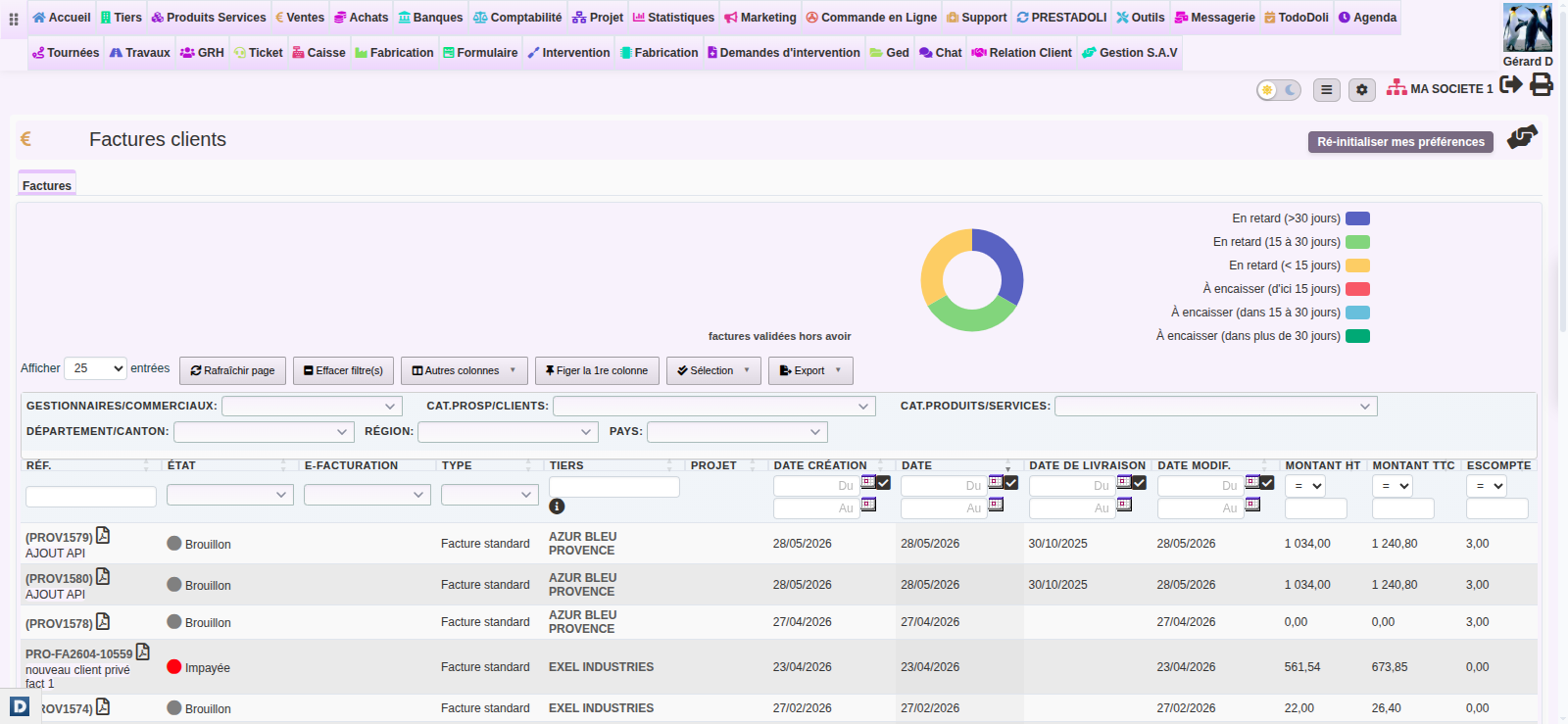
Task: Click the euro icon beside Factures clients
Action: [x=26, y=139]
